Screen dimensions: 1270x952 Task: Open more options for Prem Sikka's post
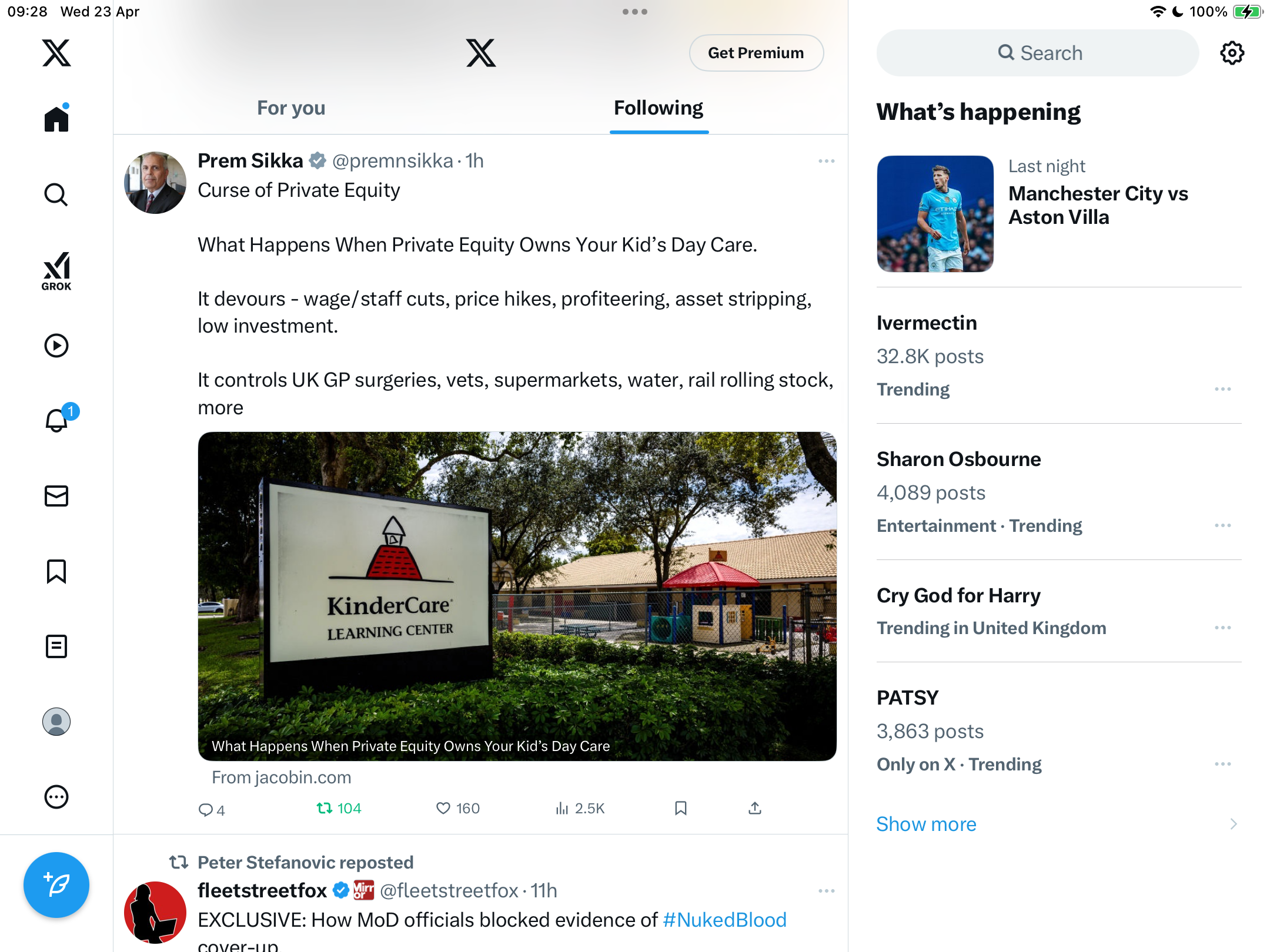point(826,161)
